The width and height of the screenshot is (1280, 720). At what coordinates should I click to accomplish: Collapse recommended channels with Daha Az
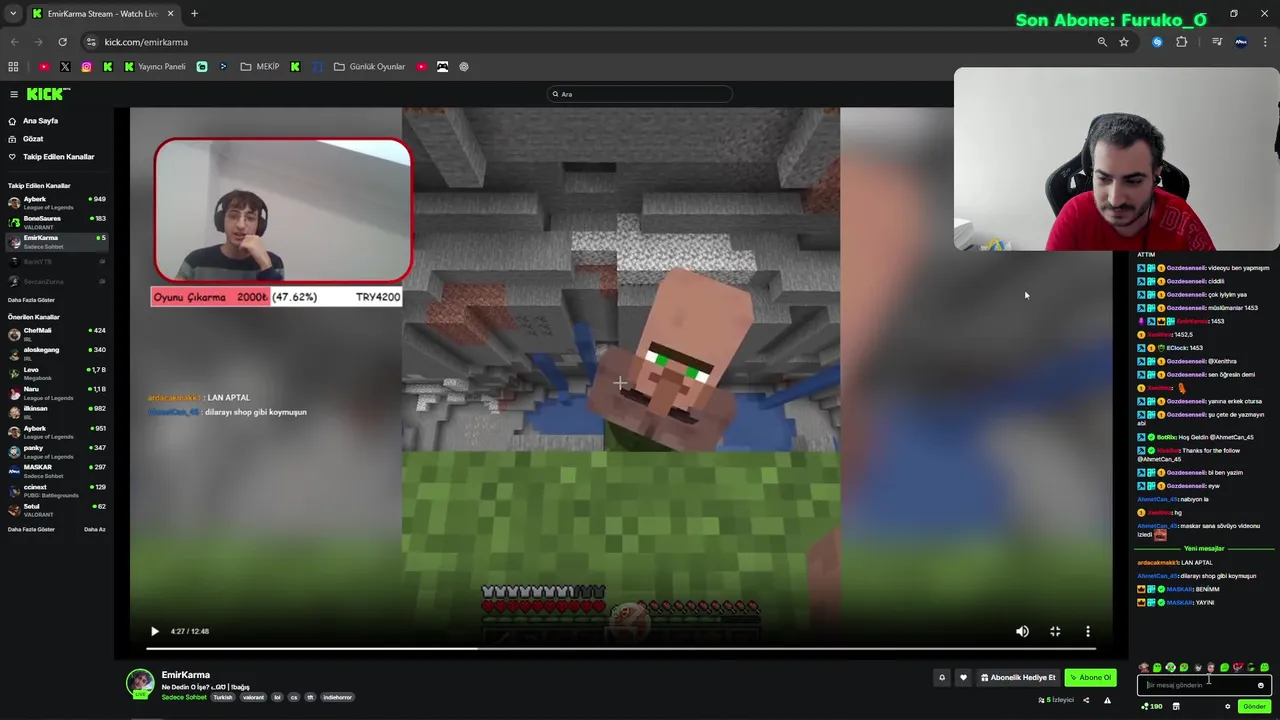point(95,529)
